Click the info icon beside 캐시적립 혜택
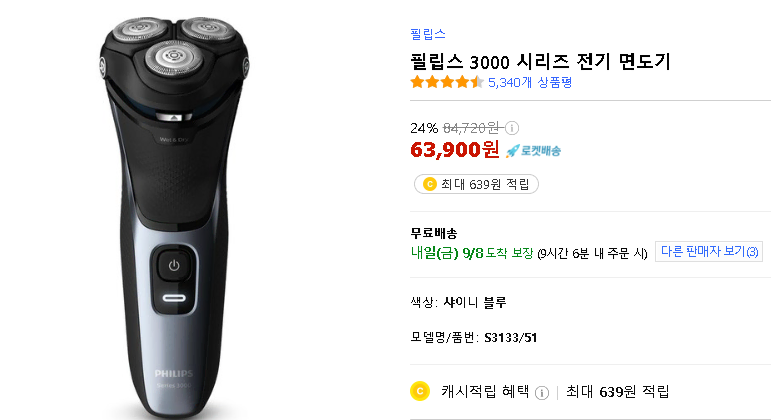This screenshot has height=420, width=771. [541, 392]
